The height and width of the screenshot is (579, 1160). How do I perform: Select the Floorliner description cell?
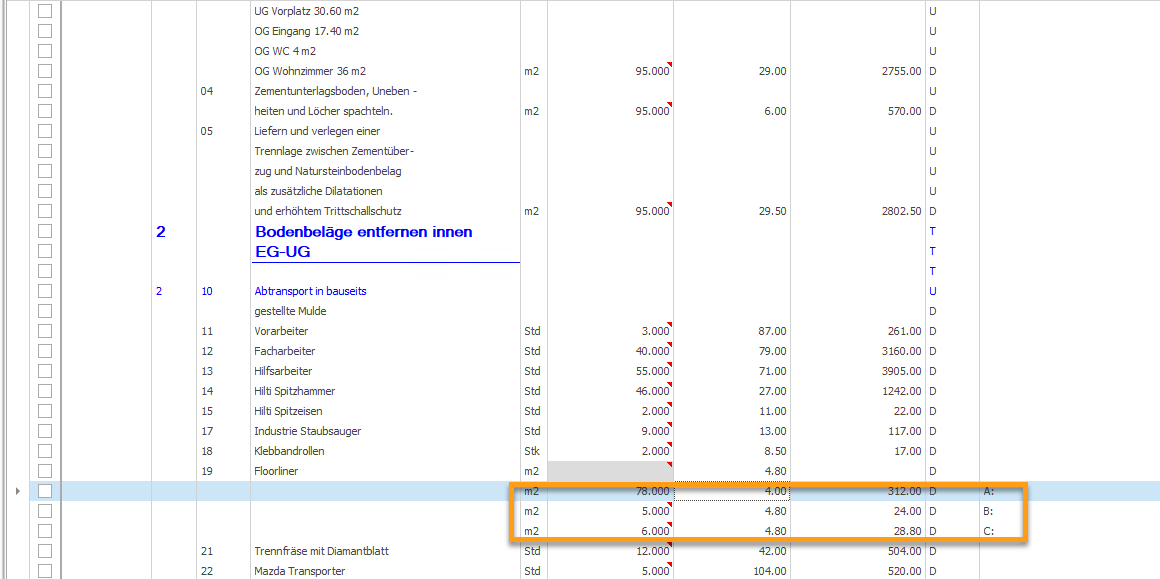[x=385, y=471]
